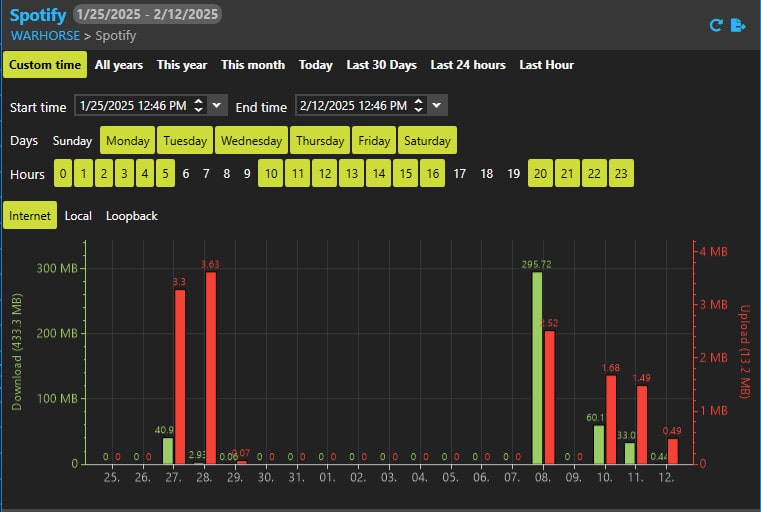Switch to Loopback traffic tab

tap(132, 215)
